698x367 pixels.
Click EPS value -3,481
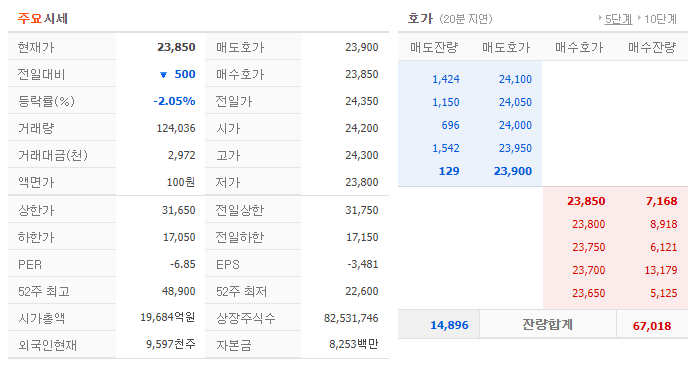coord(363,264)
